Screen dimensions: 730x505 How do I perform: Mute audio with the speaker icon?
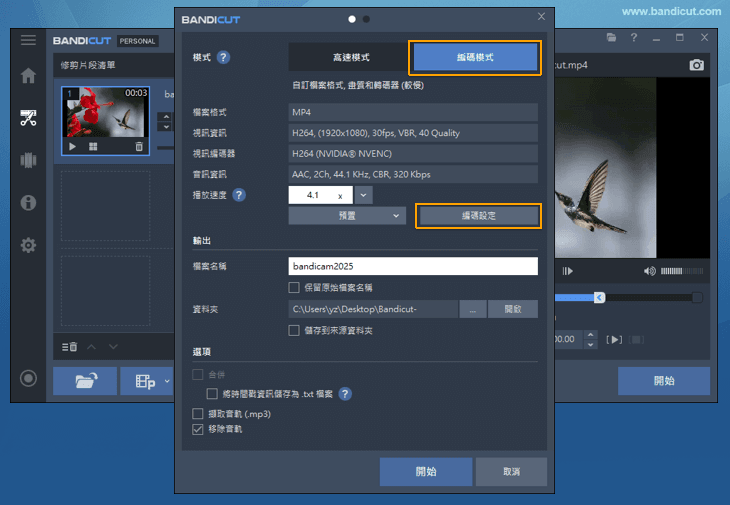click(x=649, y=271)
